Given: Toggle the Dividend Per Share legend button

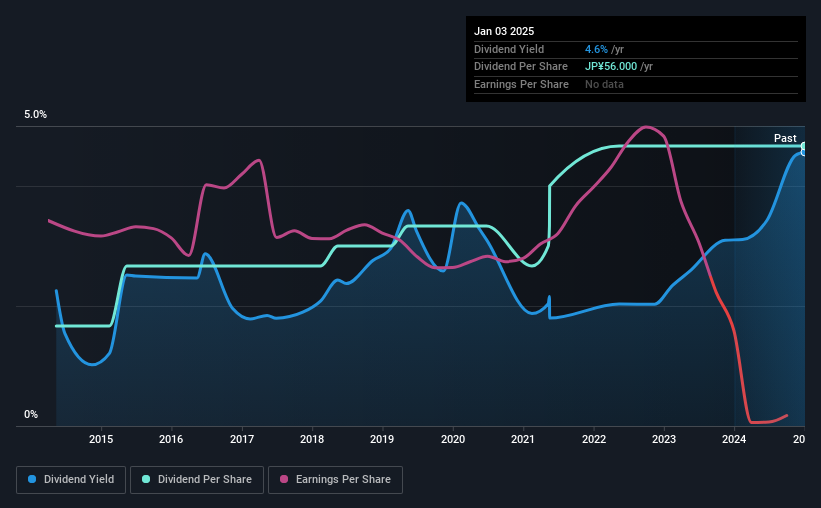Looking at the screenshot, I should [197, 480].
